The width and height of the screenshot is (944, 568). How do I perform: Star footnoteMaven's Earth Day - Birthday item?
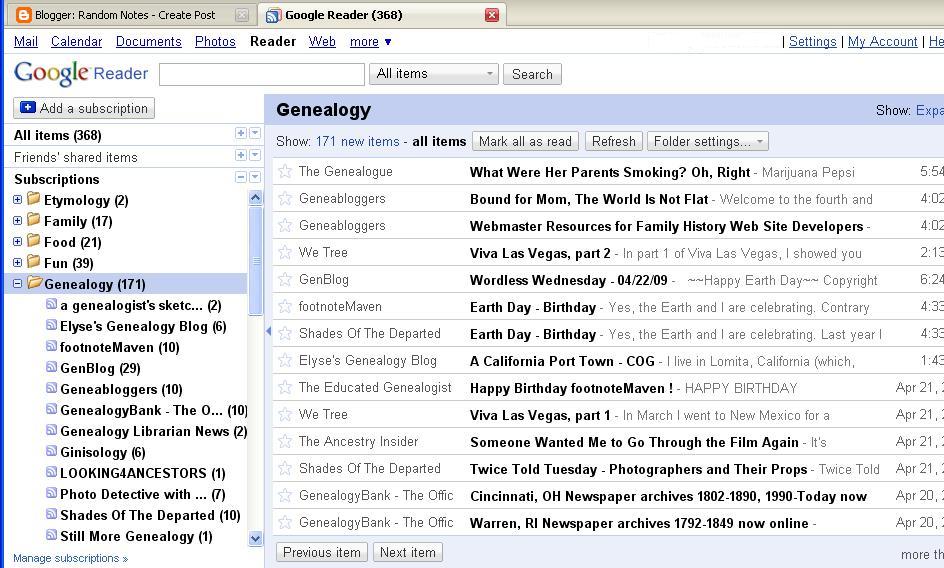pos(285,307)
